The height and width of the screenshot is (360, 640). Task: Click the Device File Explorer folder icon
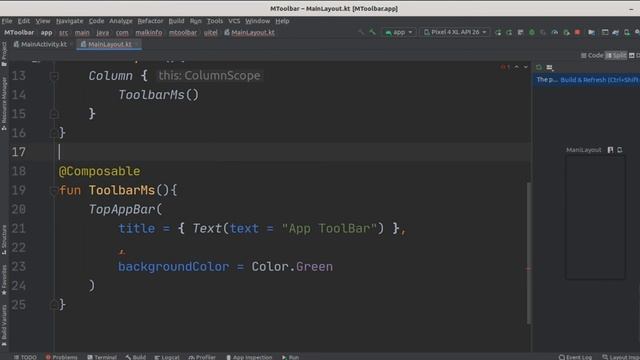(x=591, y=32)
